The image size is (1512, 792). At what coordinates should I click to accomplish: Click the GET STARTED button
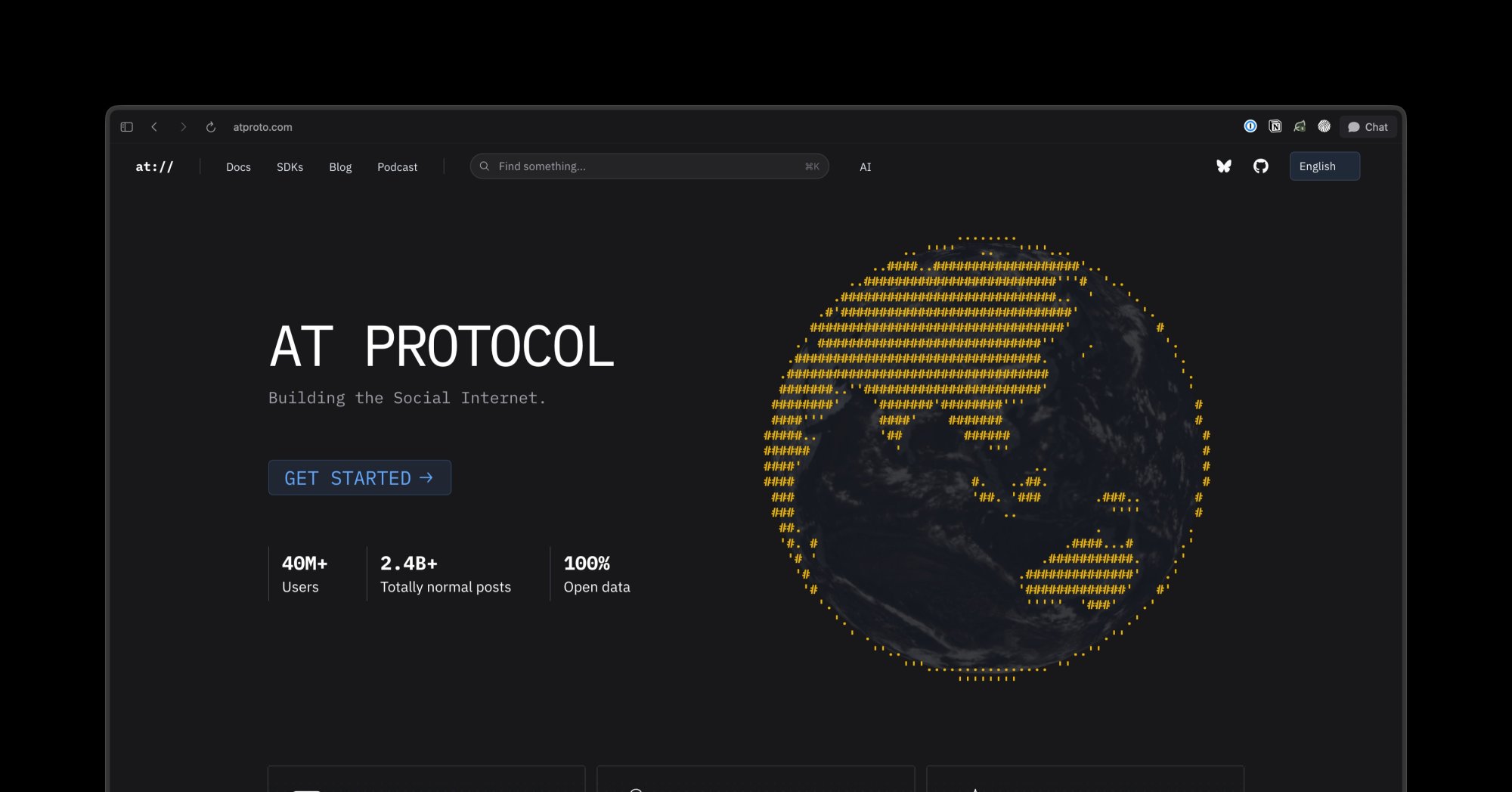(x=360, y=478)
